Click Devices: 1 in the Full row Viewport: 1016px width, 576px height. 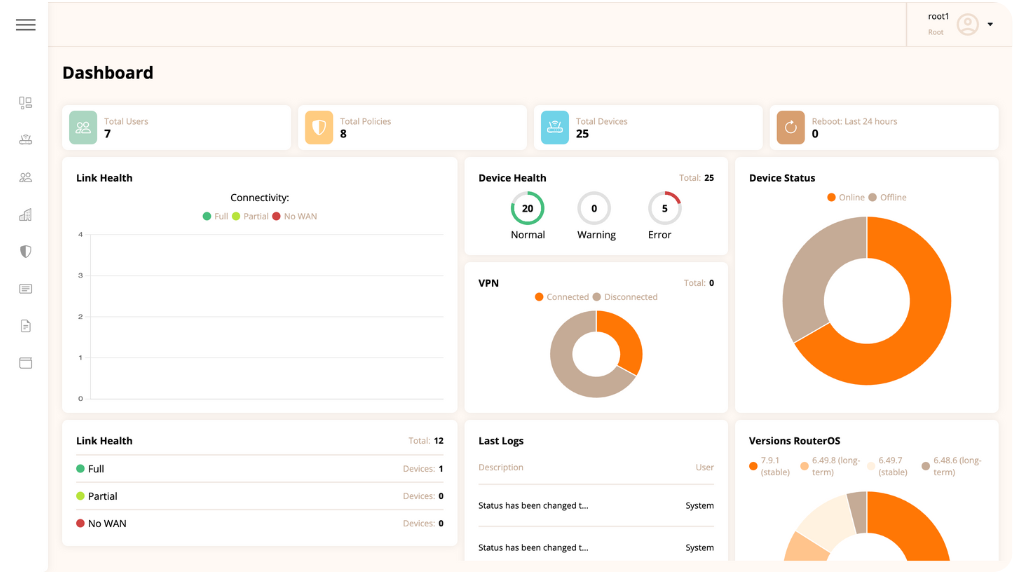click(423, 469)
